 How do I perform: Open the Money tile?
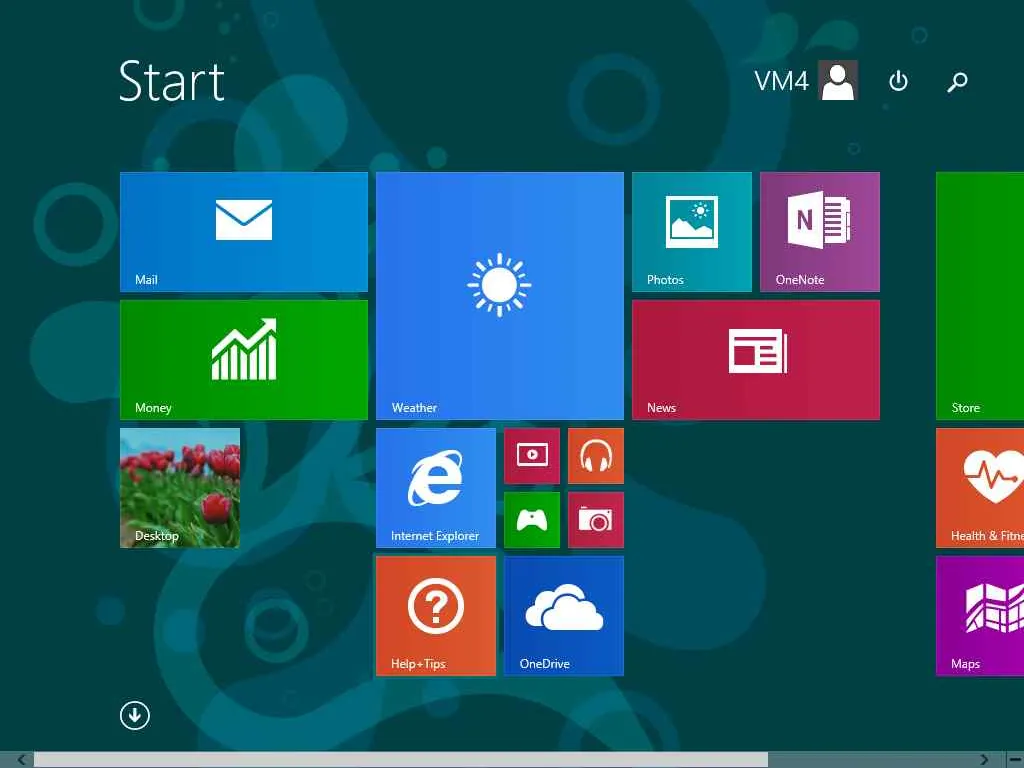[x=244, y=360]
